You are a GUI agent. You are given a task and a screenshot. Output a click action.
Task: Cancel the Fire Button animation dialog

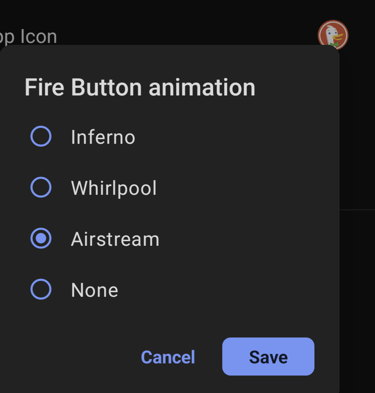coord(168,357)
